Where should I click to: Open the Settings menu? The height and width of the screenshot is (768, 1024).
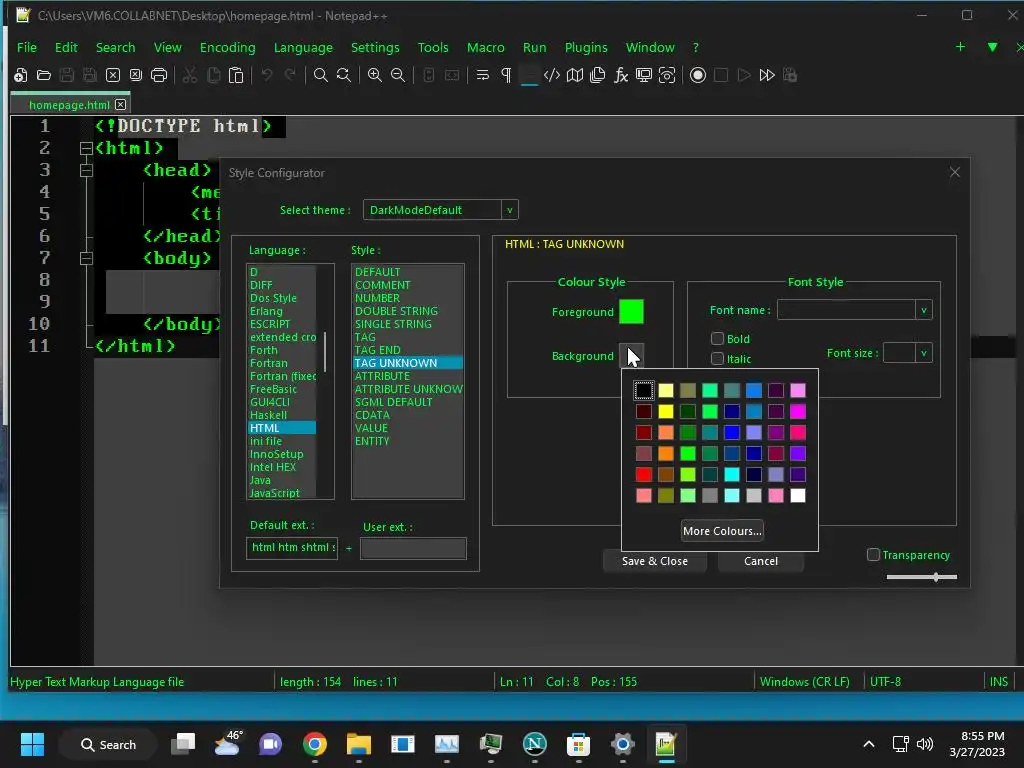coord(375,47)
